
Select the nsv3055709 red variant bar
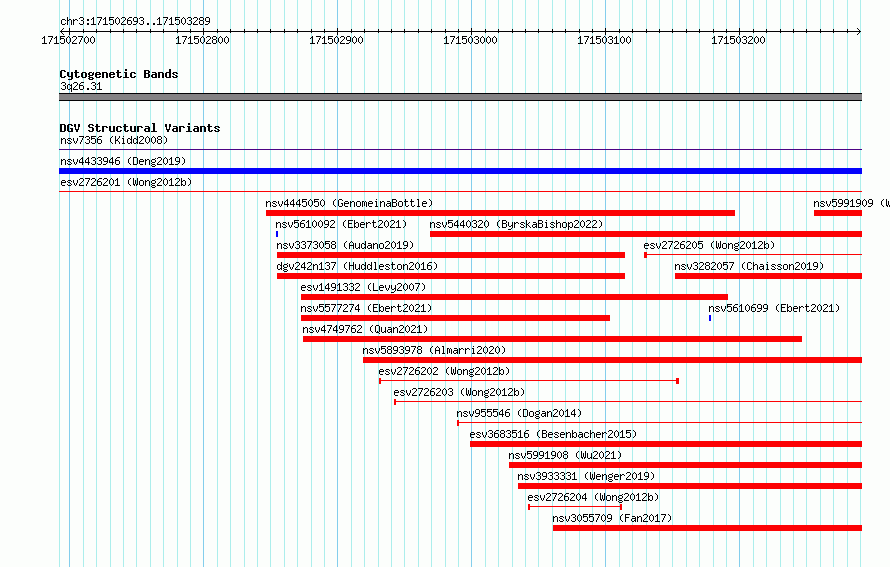[707, 528]
